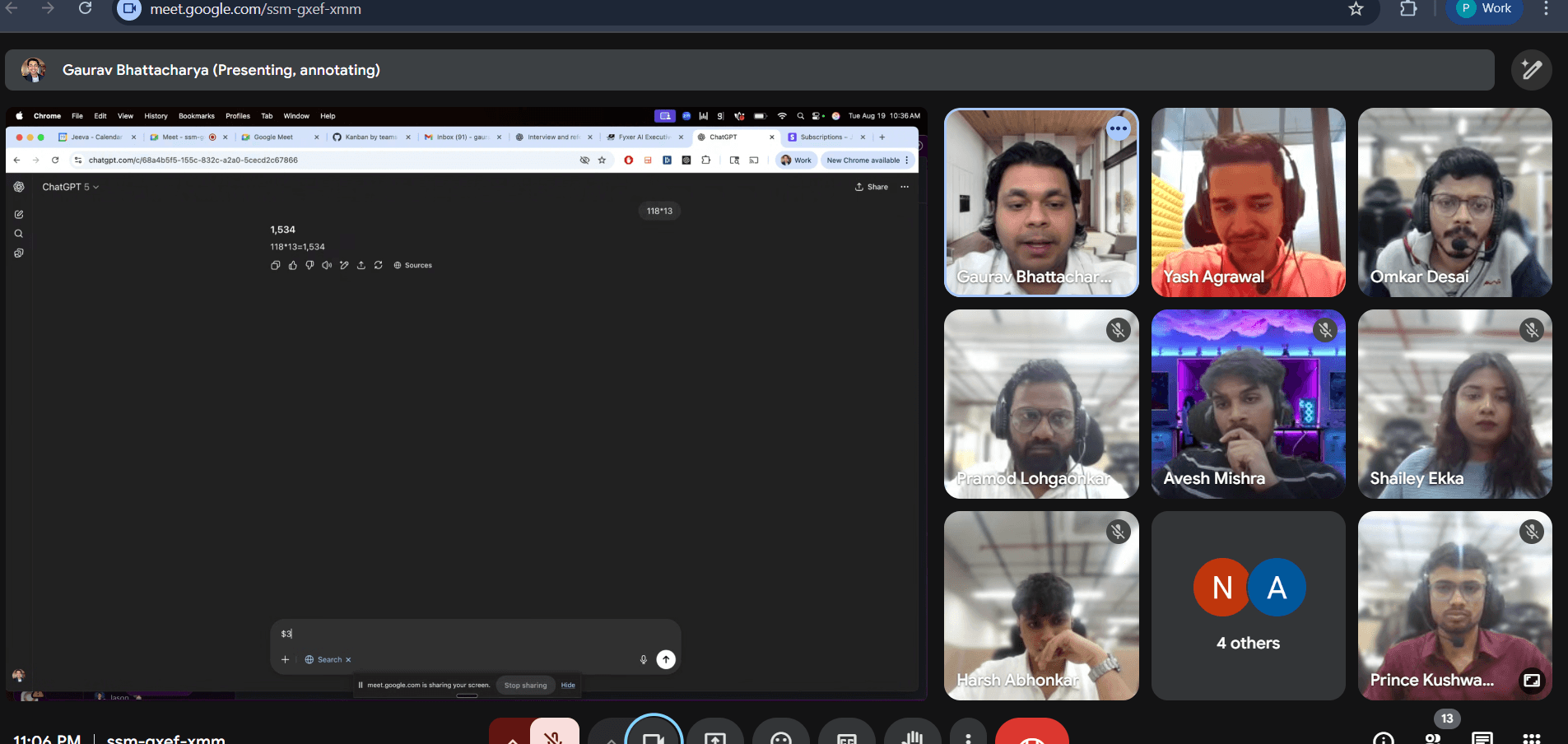Open Work profile menu in outer Chrome
Viewport: 1568px width, 744px height.
point(1484,8)
